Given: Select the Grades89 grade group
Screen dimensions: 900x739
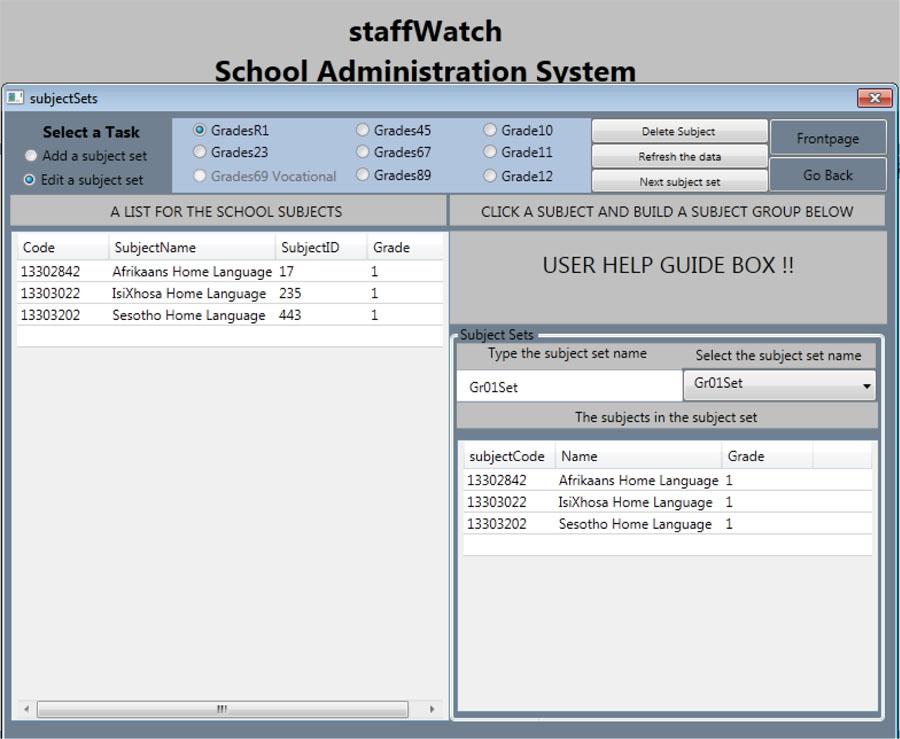Looking at the screenshot, I should (x=361, y=175).
